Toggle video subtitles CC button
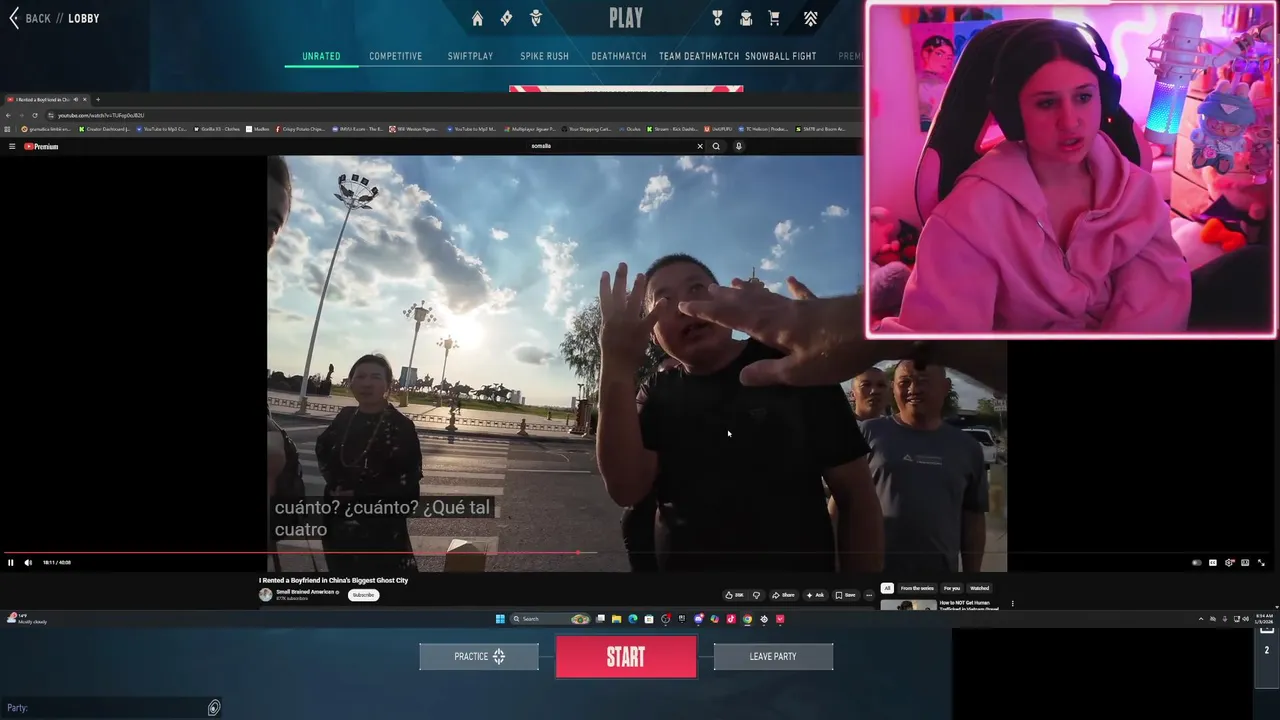 click(1213, 563)
